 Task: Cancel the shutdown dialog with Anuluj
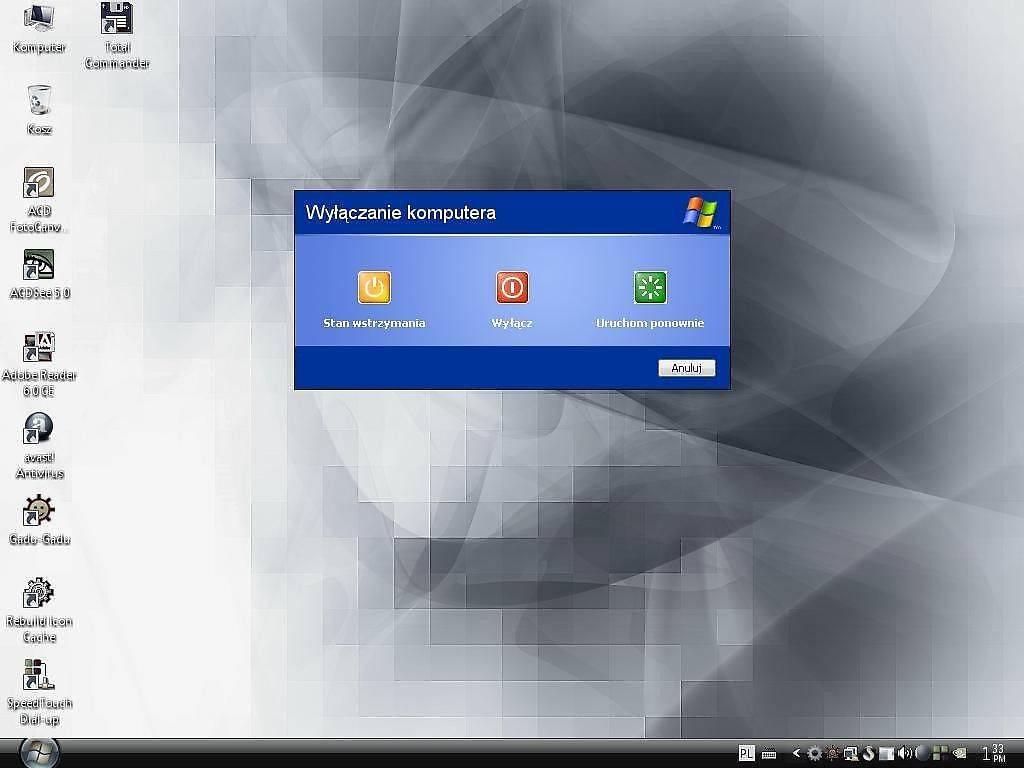click(x=686, y=368)
